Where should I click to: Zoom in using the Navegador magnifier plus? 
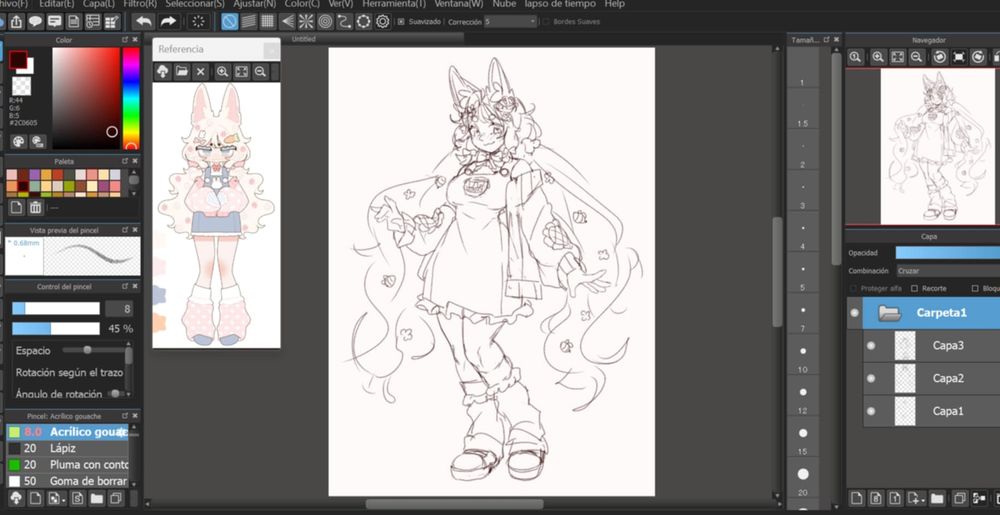click(x=878, y=57)
